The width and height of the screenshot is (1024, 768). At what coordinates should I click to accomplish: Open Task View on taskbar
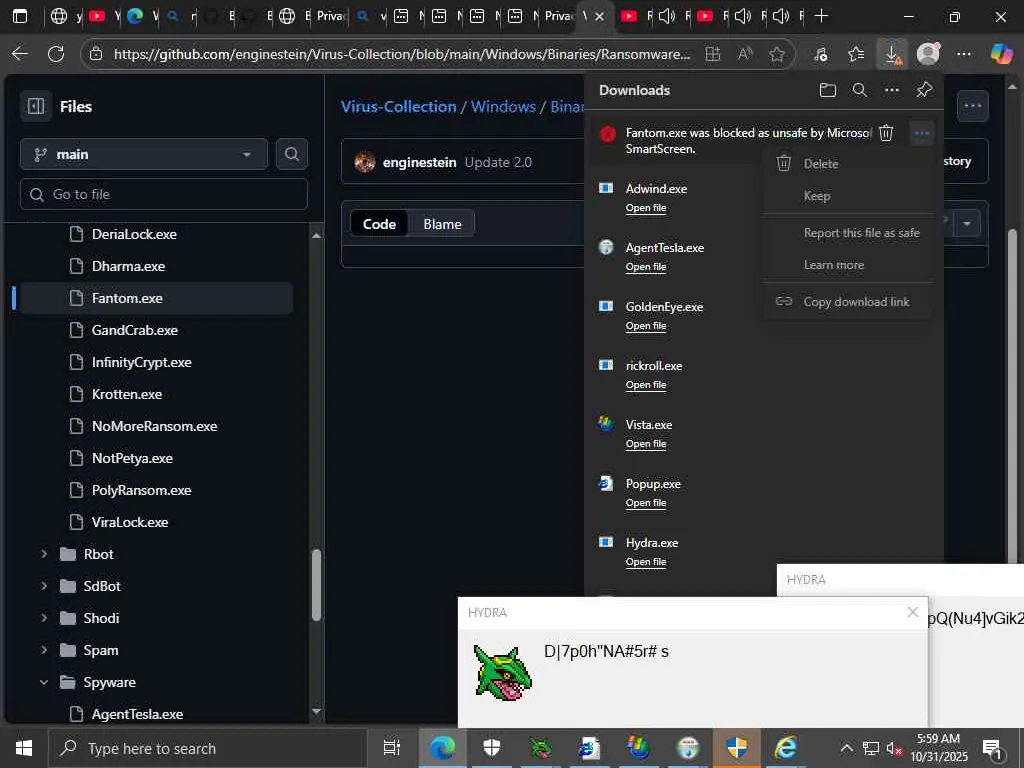[x=391, y=748]
